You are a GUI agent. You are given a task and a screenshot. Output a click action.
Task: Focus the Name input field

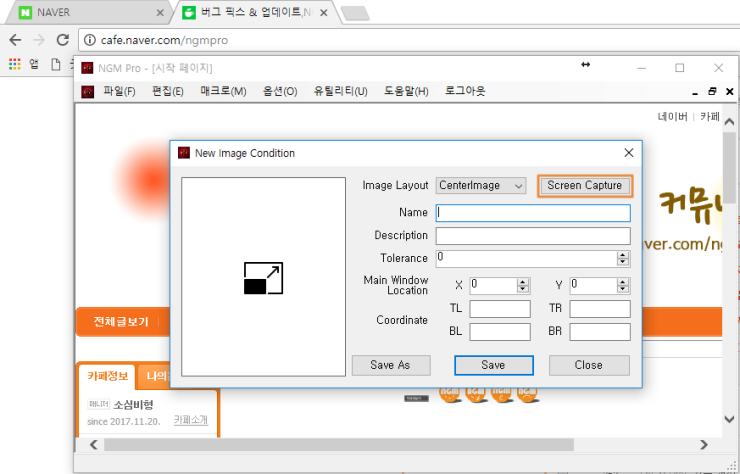click(533, 212)
